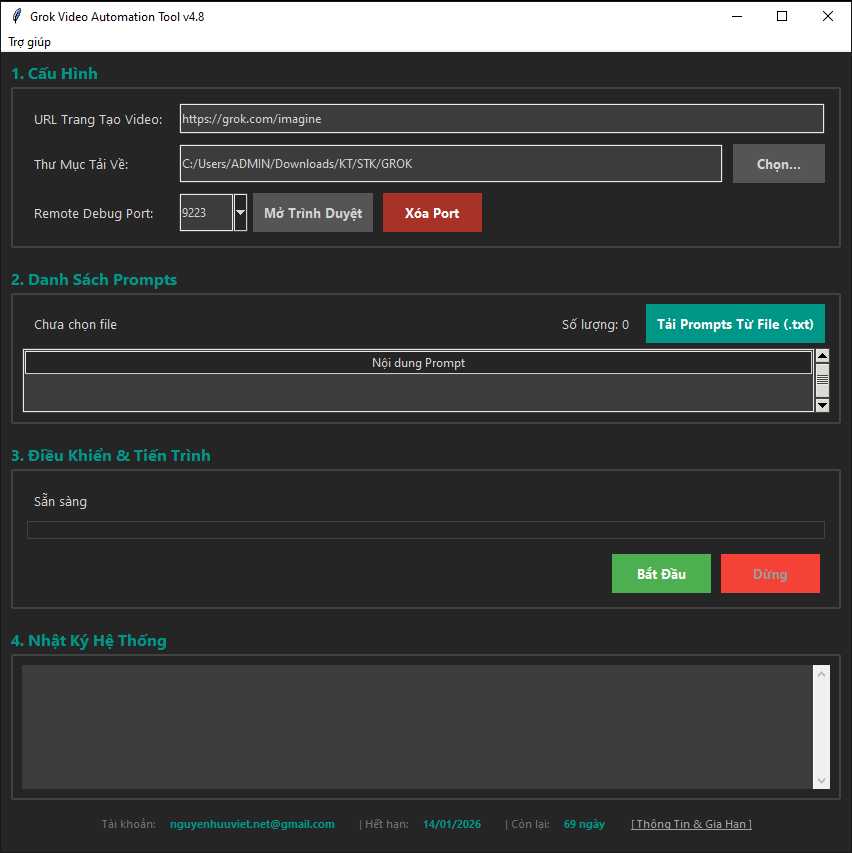The width and height of the screenshot is (852, 853).
Task: Click the Số lượng: 0 count label
Action: pos(595,325)
